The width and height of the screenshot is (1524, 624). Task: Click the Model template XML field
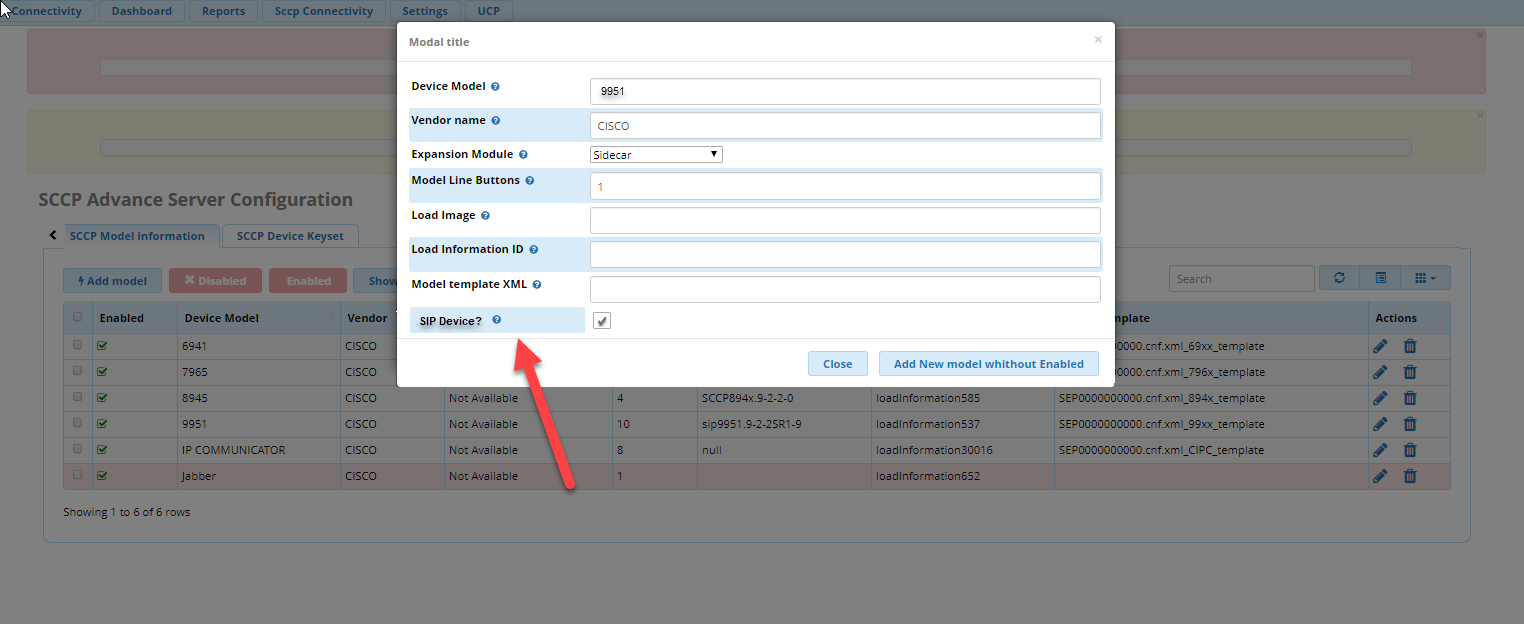(845, 290)
